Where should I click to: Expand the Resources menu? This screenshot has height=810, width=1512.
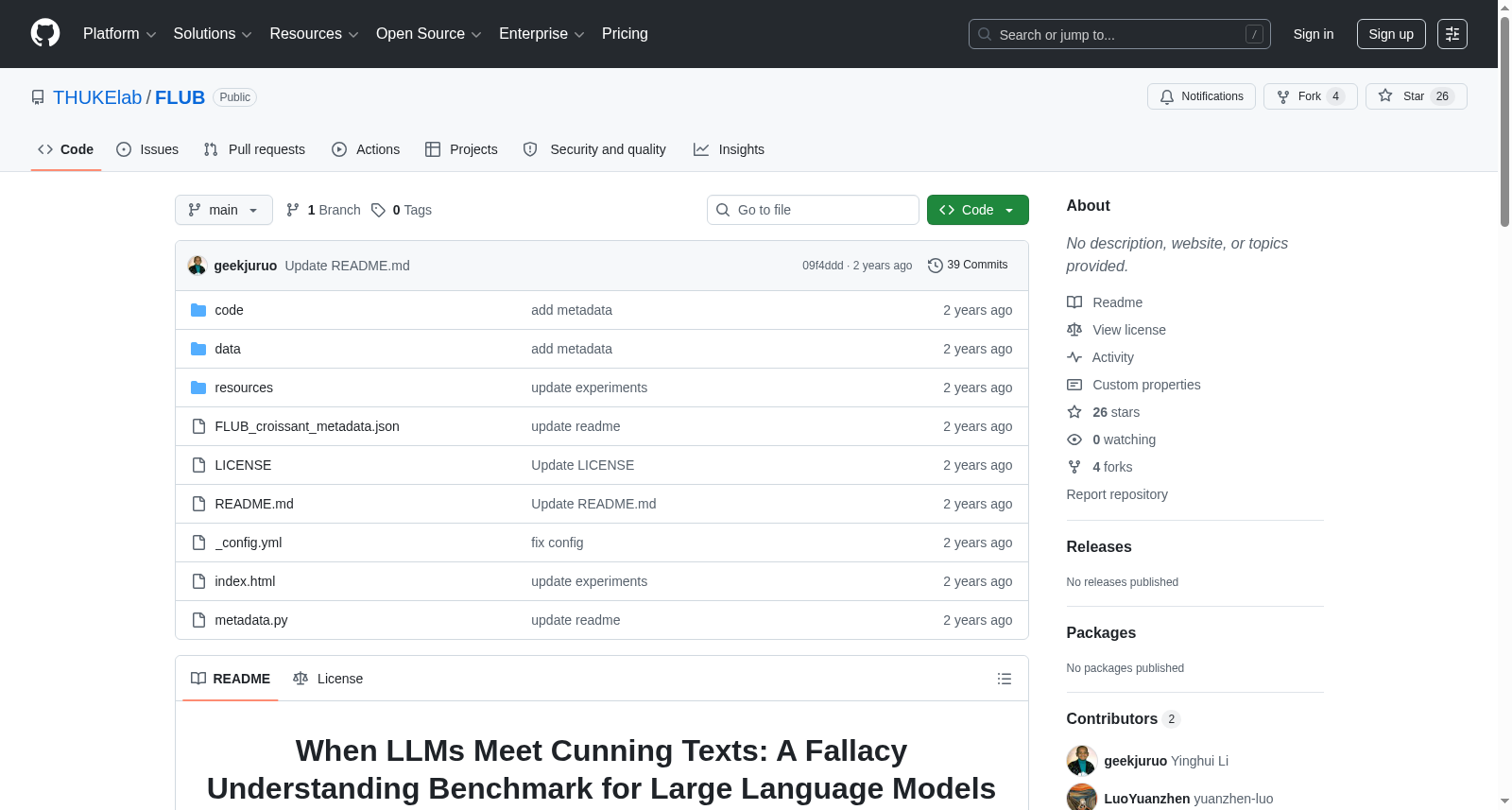[314, 34]
